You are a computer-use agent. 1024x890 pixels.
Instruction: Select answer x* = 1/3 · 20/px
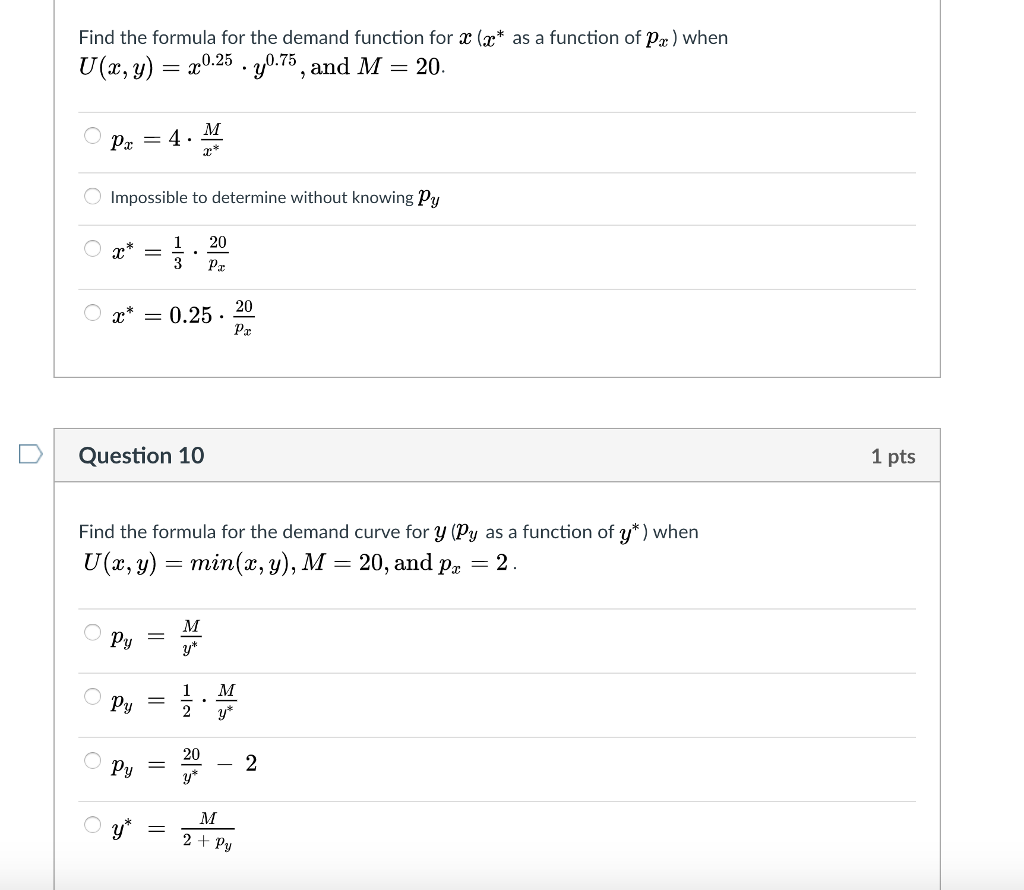point(91,251)
